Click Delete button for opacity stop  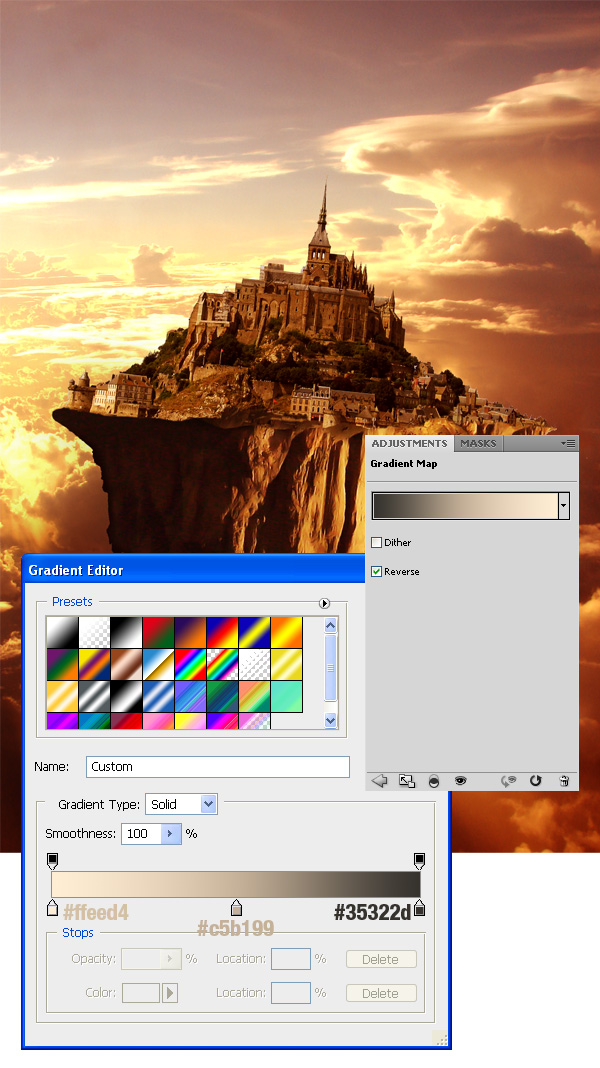click(x=381, y=959)
